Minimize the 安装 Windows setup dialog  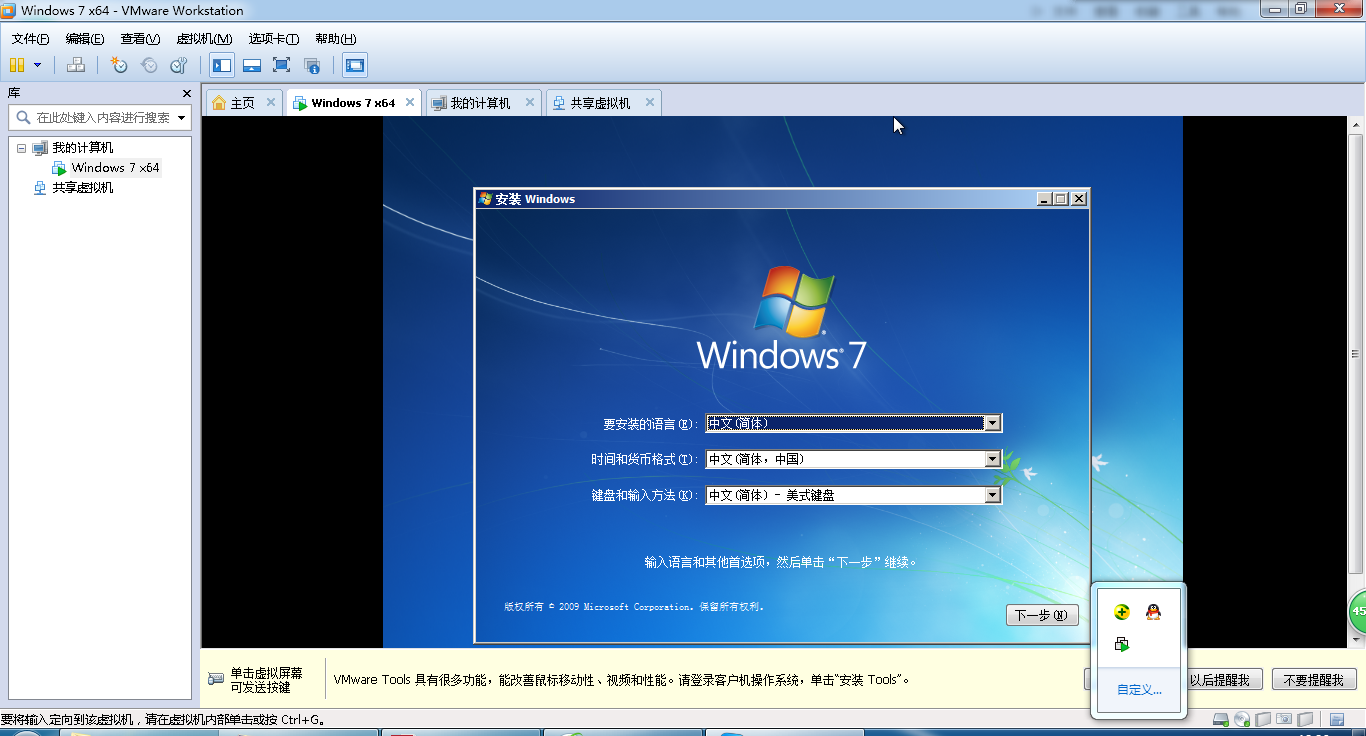point(1045,199)
